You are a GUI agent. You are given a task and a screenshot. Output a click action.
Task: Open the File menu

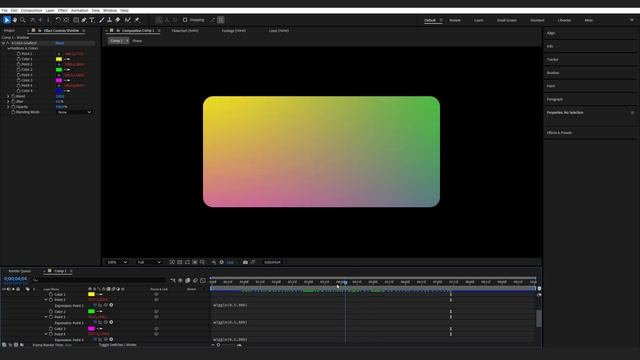(x=4, y=10)
